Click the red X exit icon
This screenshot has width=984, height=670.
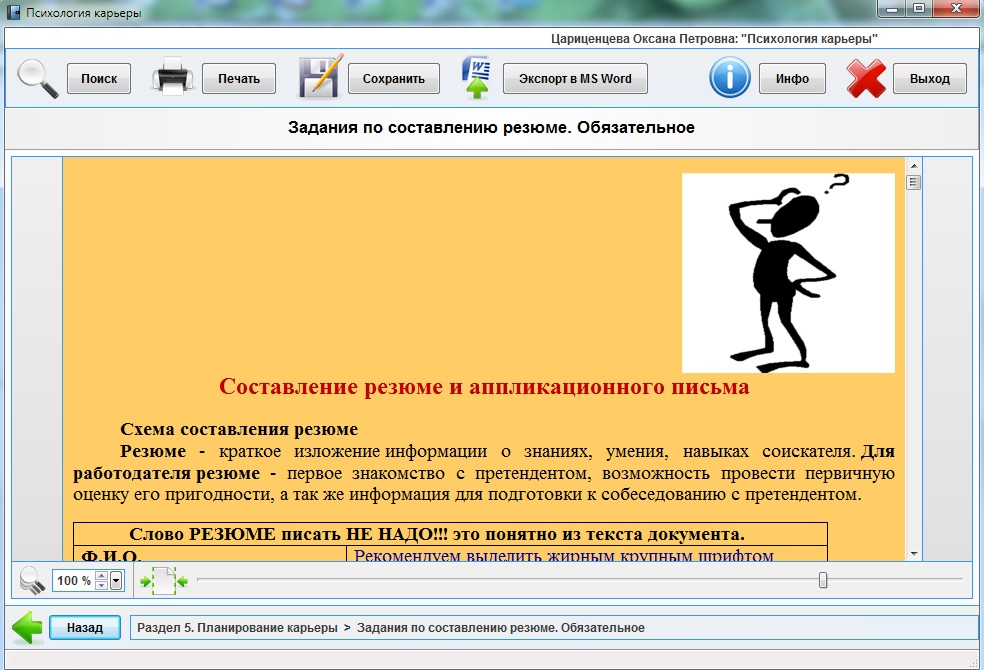pyautogui.click(x=866, y=79)
